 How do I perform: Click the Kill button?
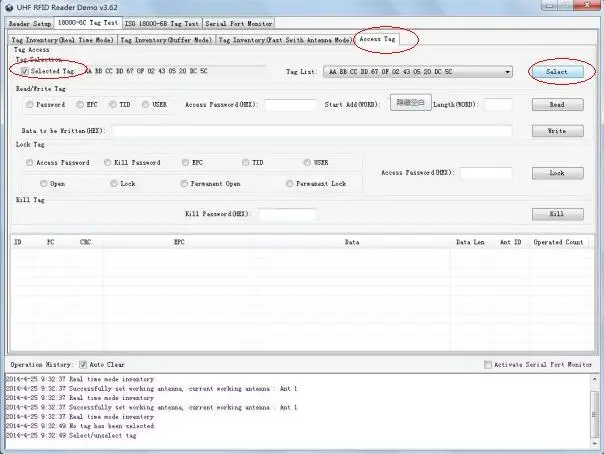click(557, 214)
